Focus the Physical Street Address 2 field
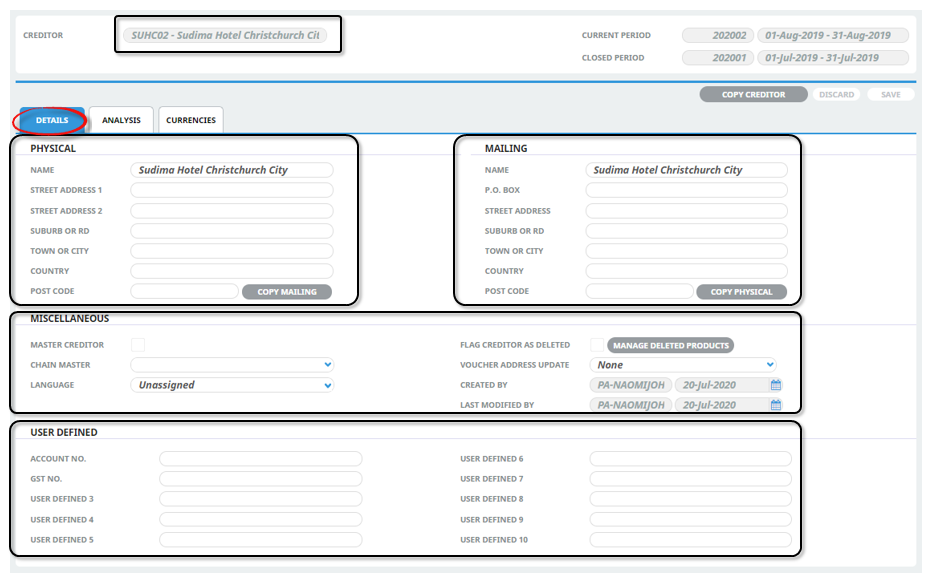 click(x=232, y=211)
